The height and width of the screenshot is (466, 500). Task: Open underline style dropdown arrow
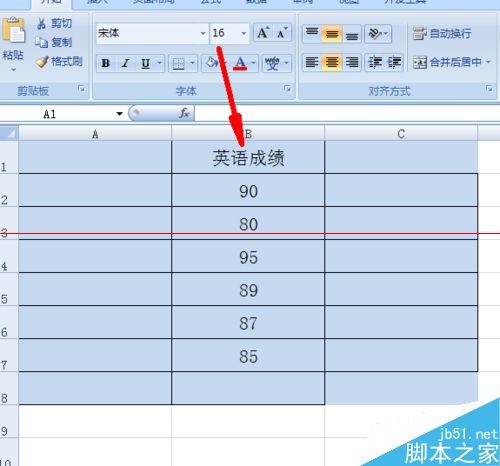159,63
